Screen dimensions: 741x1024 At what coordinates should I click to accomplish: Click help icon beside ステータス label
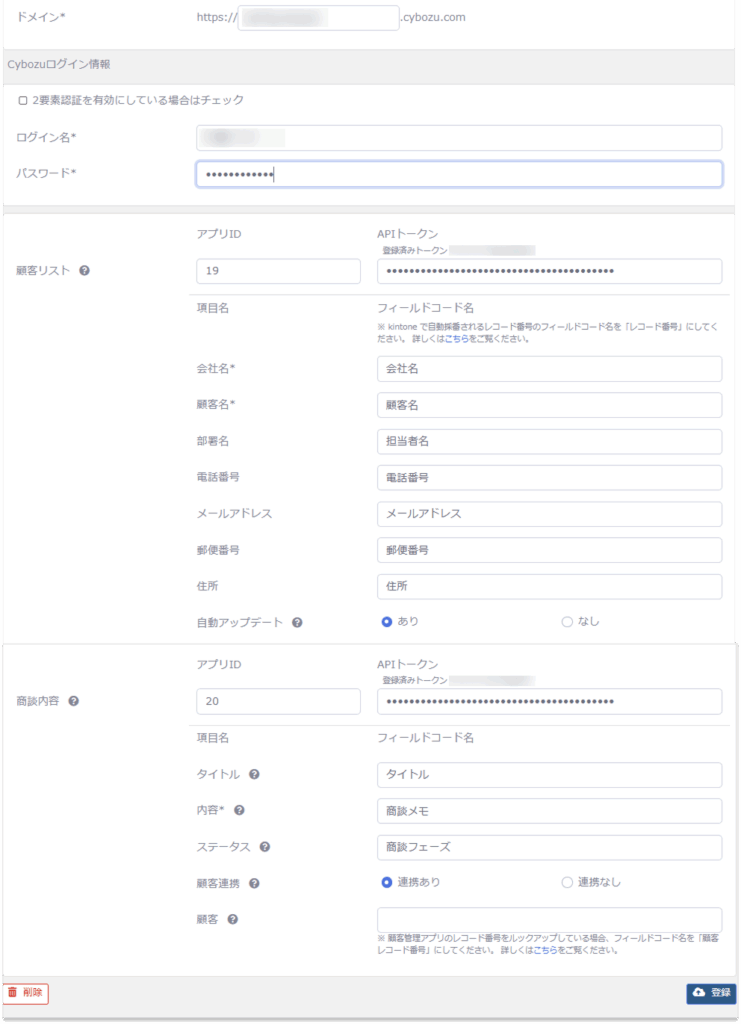[x=264, y=847]
